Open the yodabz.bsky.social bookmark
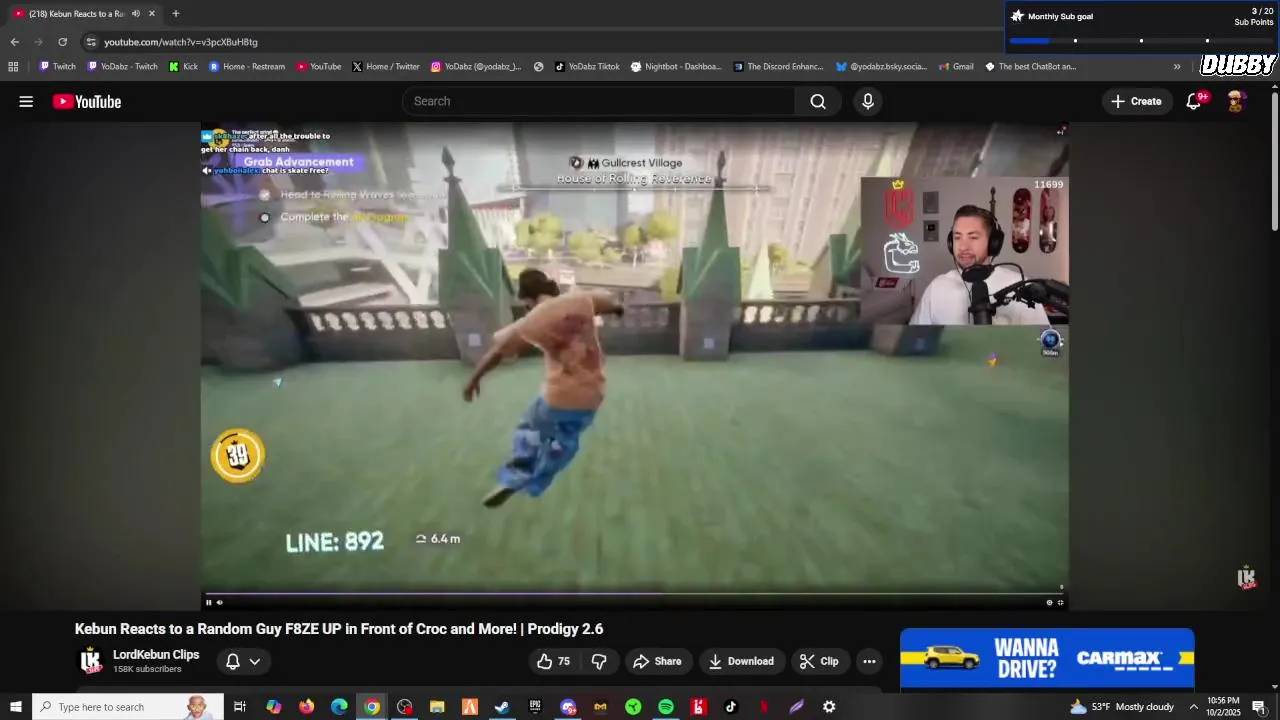Screen dimensions: 1280x720 pos(881,67)
